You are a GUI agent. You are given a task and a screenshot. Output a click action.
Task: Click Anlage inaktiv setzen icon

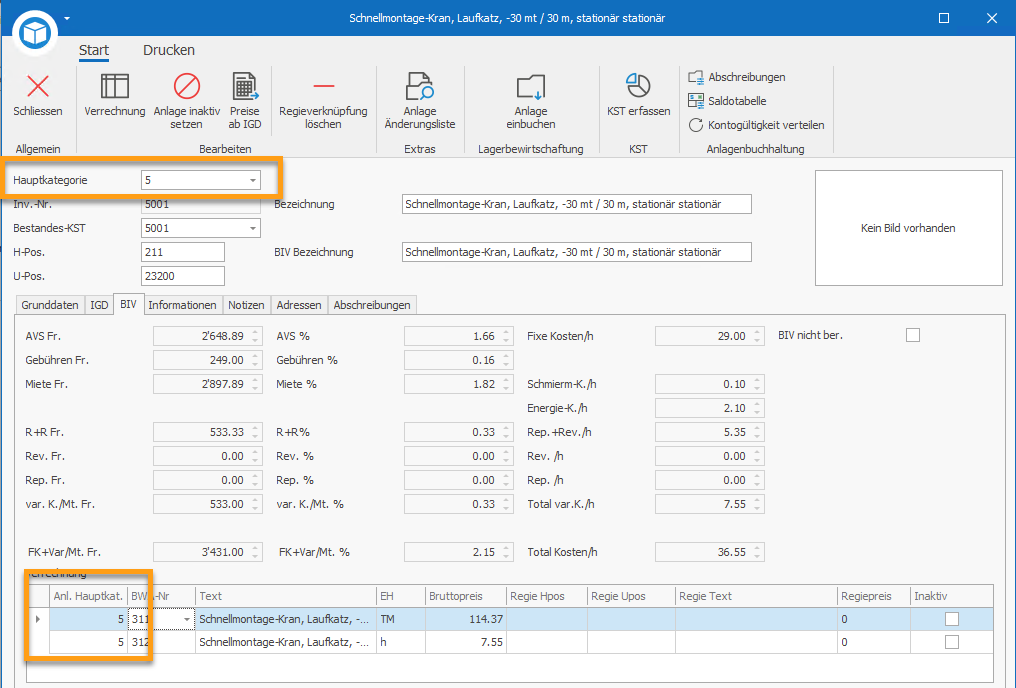[187, 86]
